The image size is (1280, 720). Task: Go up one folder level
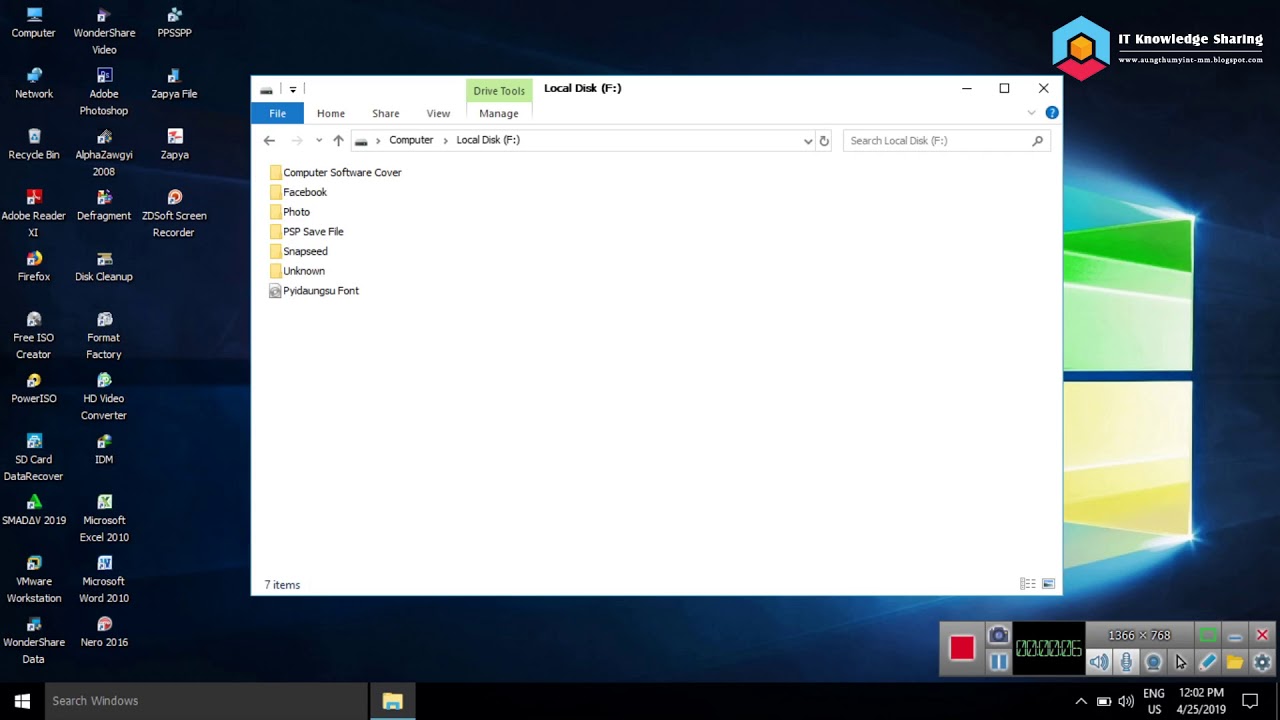(338, 141)
